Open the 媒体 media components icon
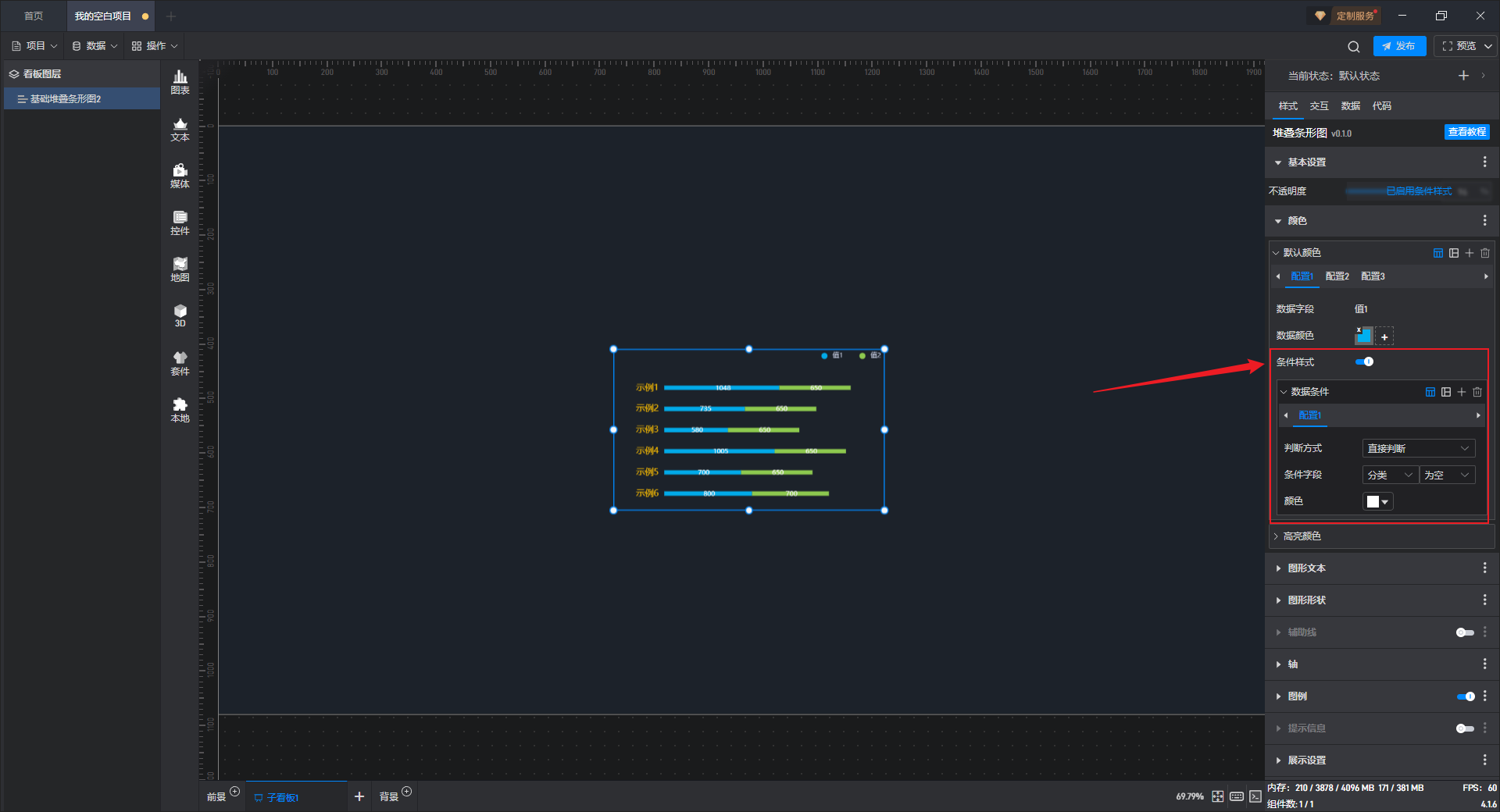 click(x=180, y=175)
